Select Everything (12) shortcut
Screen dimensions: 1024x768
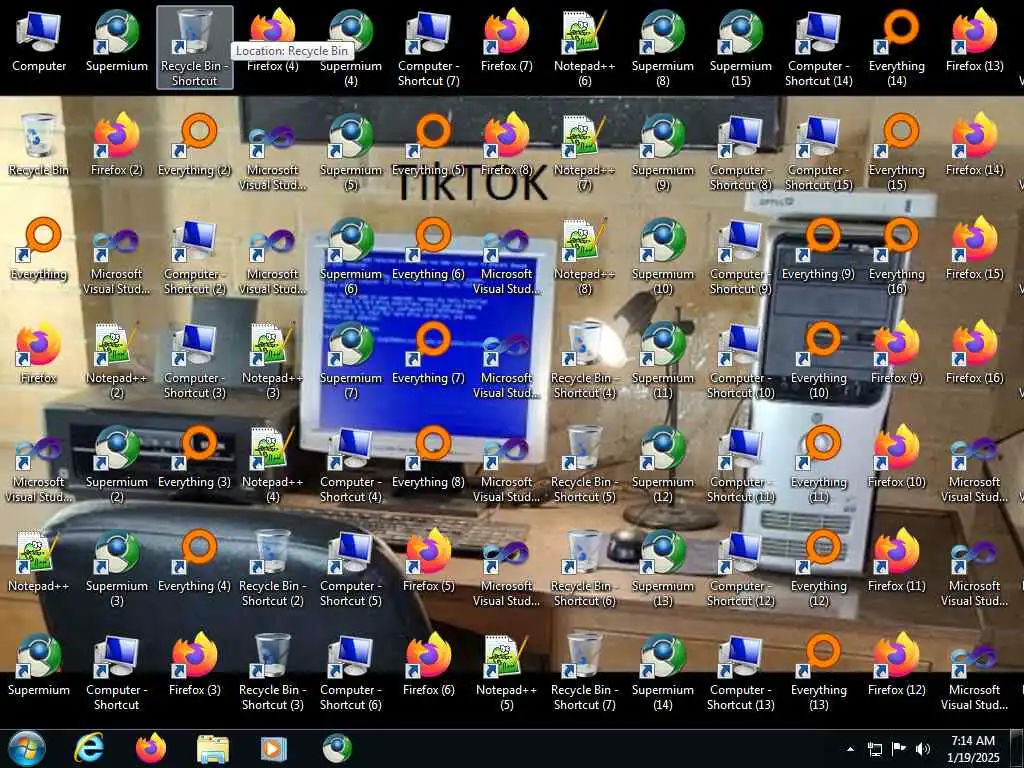(x=818, y=566)
